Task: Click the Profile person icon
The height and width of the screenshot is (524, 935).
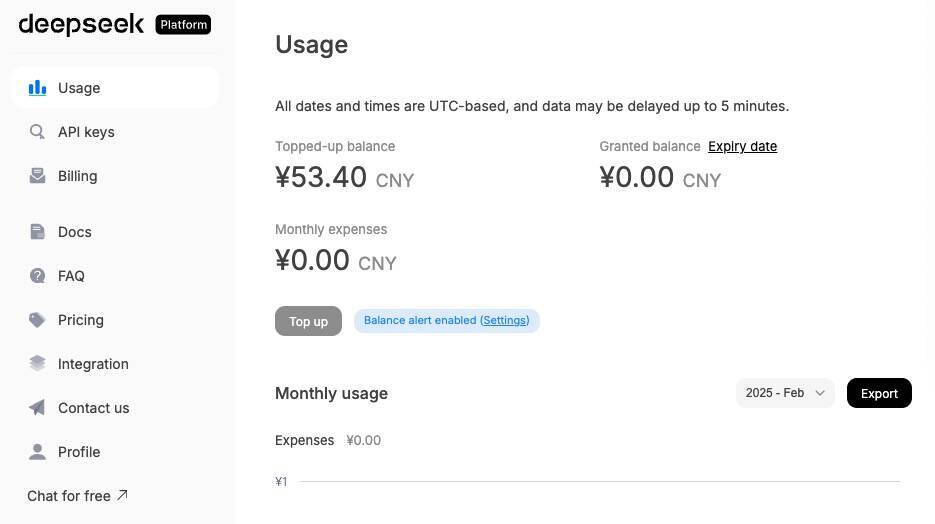Action: pos(38,452)
